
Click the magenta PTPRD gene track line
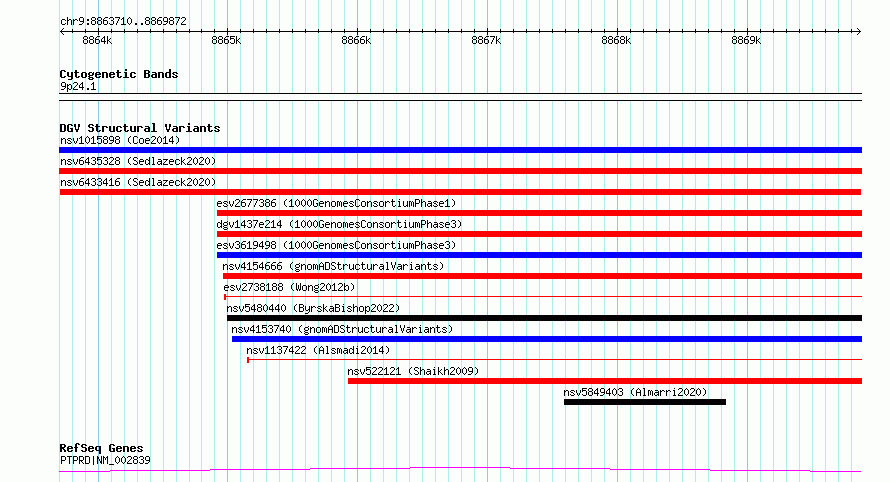pos(460,470)
